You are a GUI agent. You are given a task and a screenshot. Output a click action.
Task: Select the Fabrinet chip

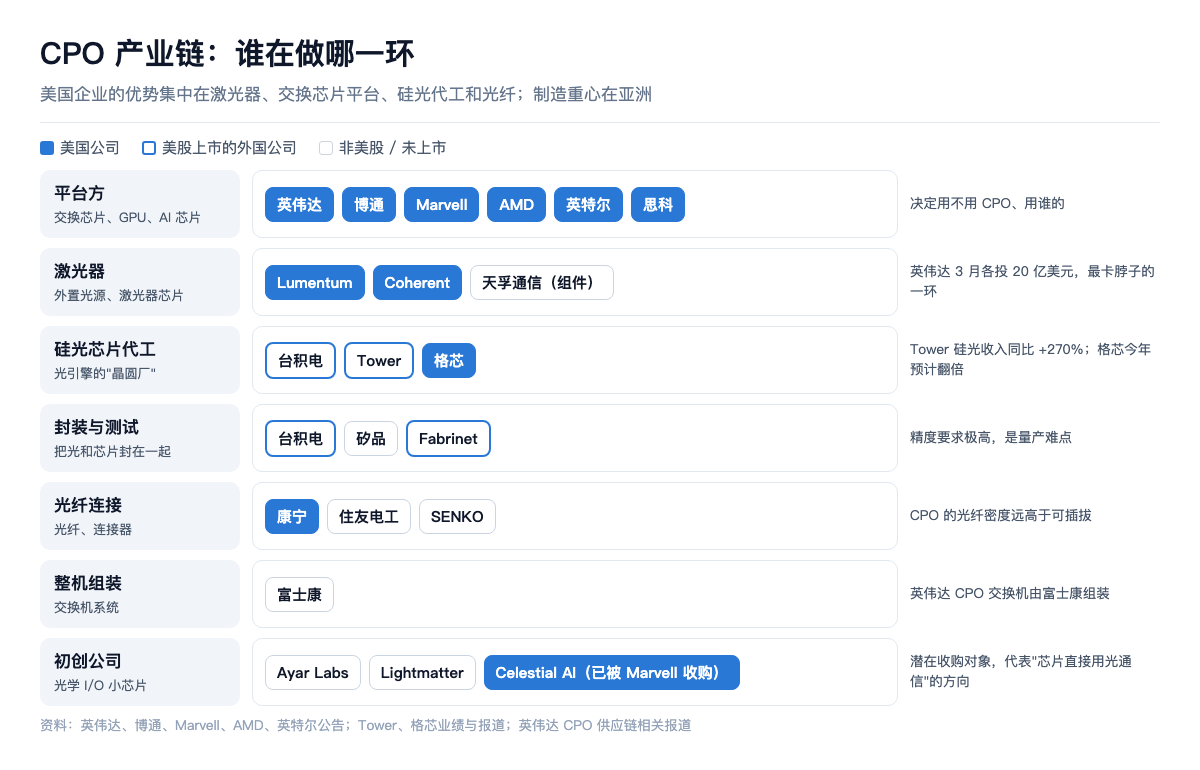coord(448,438)
